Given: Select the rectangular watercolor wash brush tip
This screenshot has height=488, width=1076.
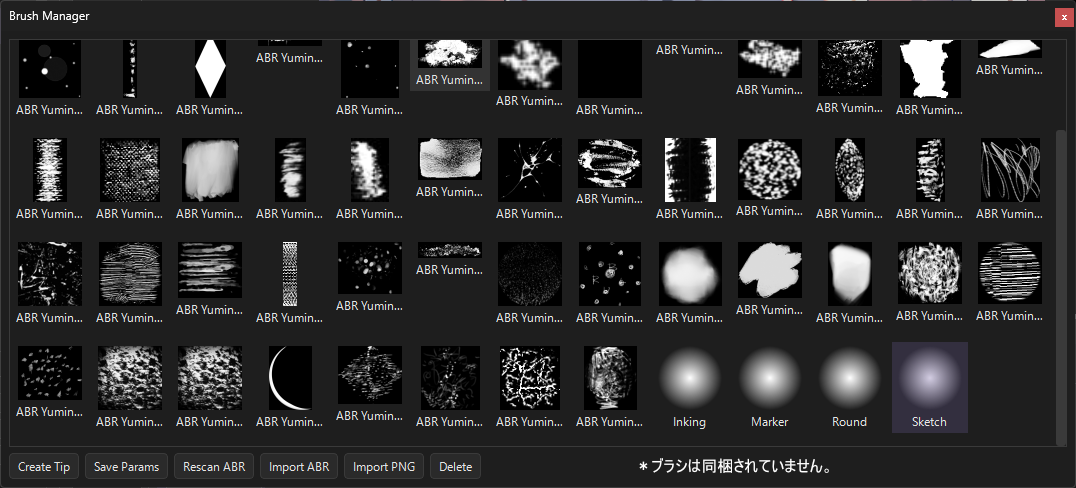Looking at the screenshot, I should tap(449, 159).
